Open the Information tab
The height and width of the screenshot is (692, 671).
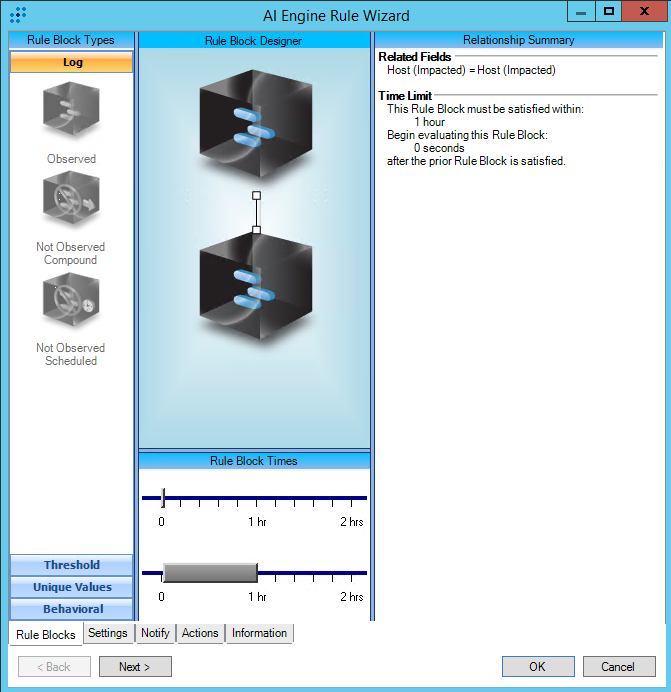[x=259, y=633]
